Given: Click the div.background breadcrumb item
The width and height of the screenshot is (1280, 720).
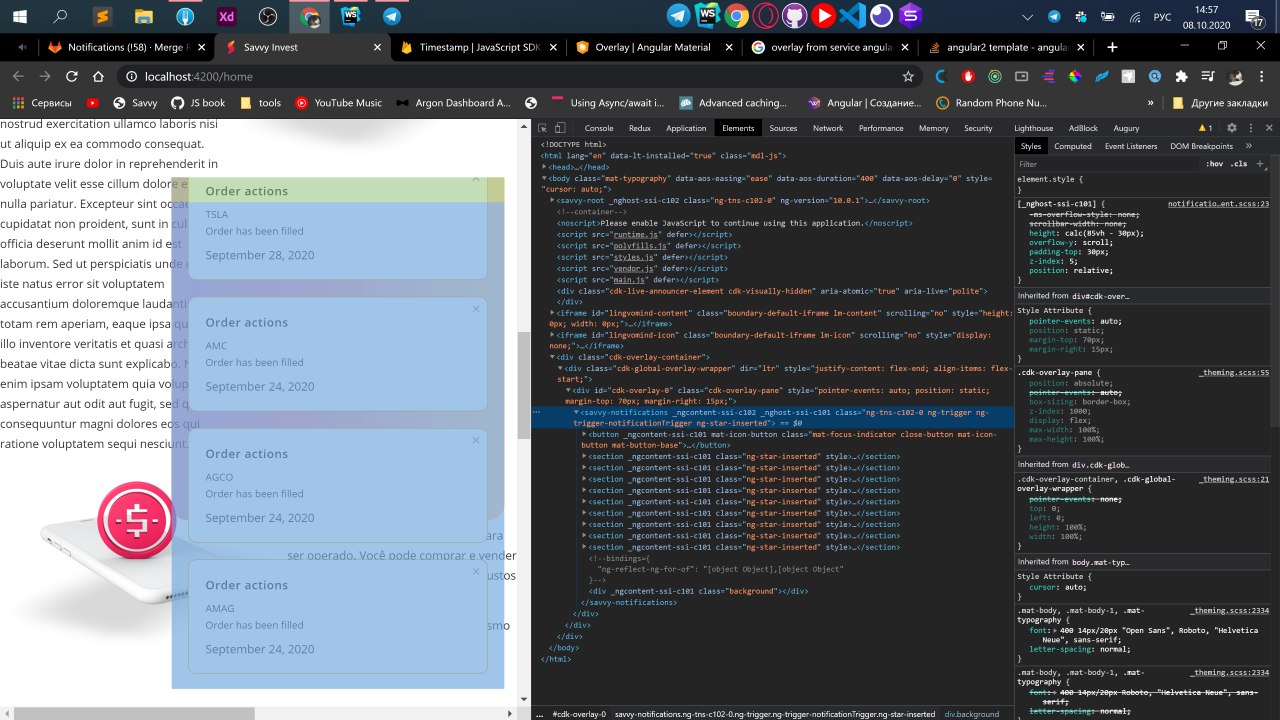Looking at the screenshot, I should [x=972, y=714].
